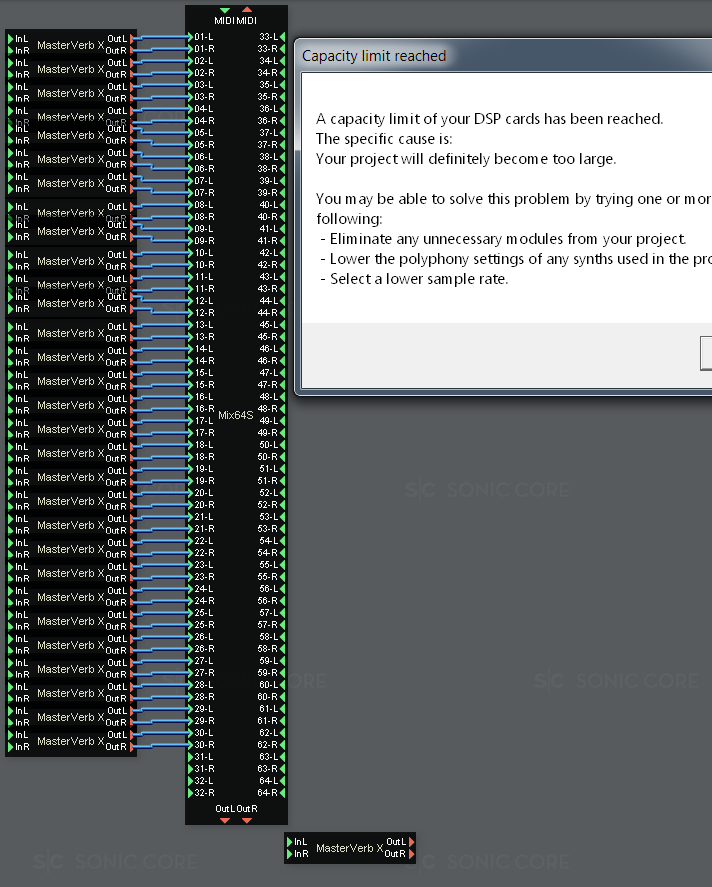This screenshot has width=712, height=887.
Task: Click the 64-R input port on Mix64S
Action: tap(283, 793)
